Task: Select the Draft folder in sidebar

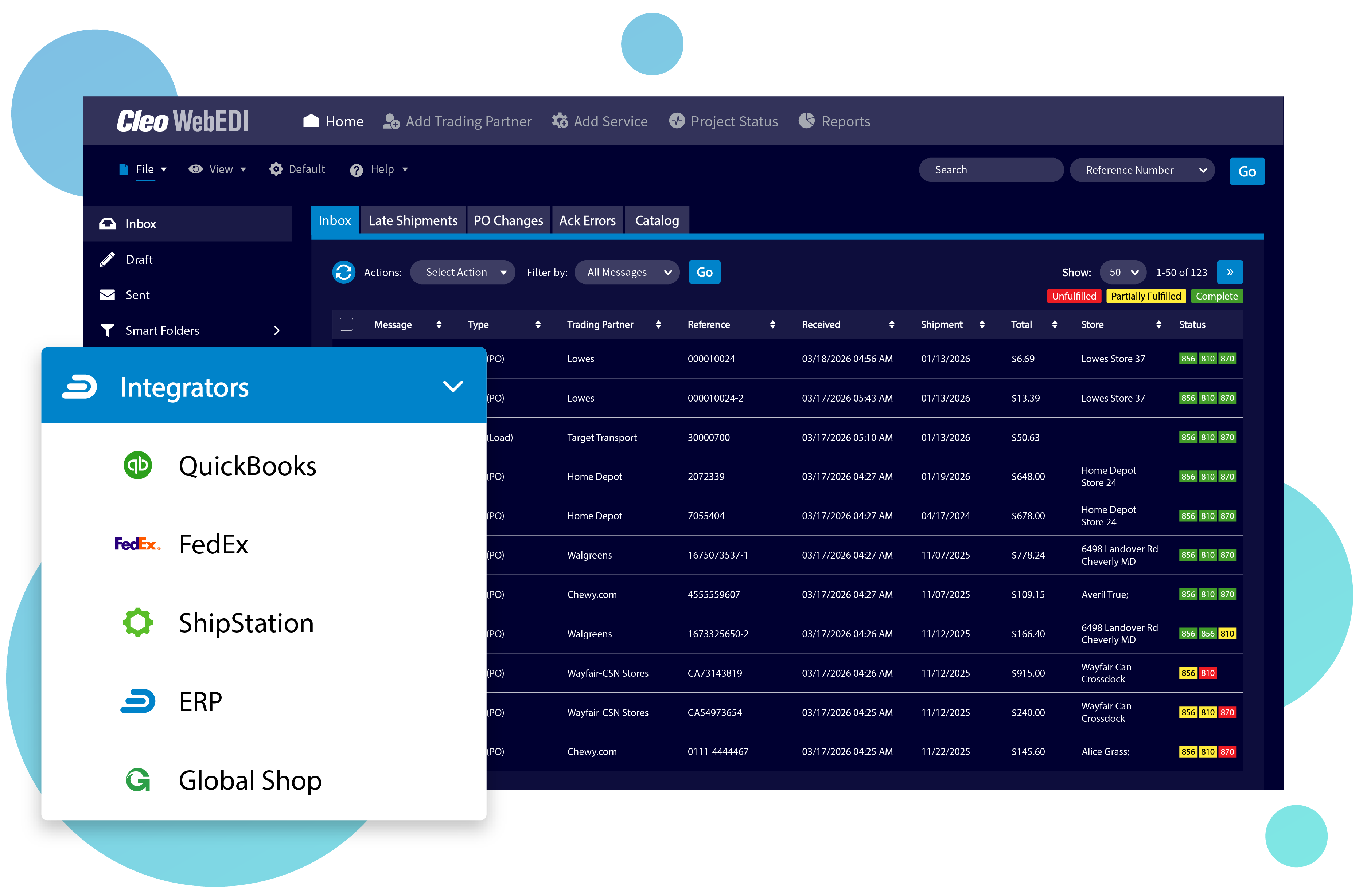Action: click(187, 259)
